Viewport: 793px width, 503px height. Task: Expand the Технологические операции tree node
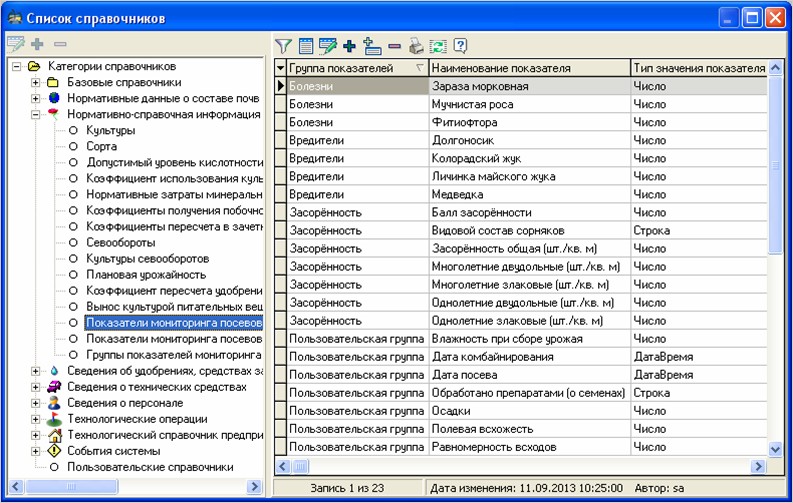[36, 419]
